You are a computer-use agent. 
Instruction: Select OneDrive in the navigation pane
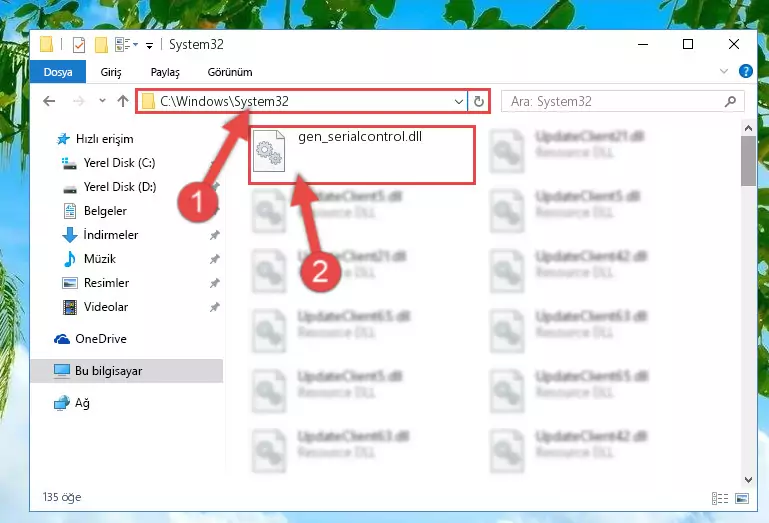click(x=90, y=339)
